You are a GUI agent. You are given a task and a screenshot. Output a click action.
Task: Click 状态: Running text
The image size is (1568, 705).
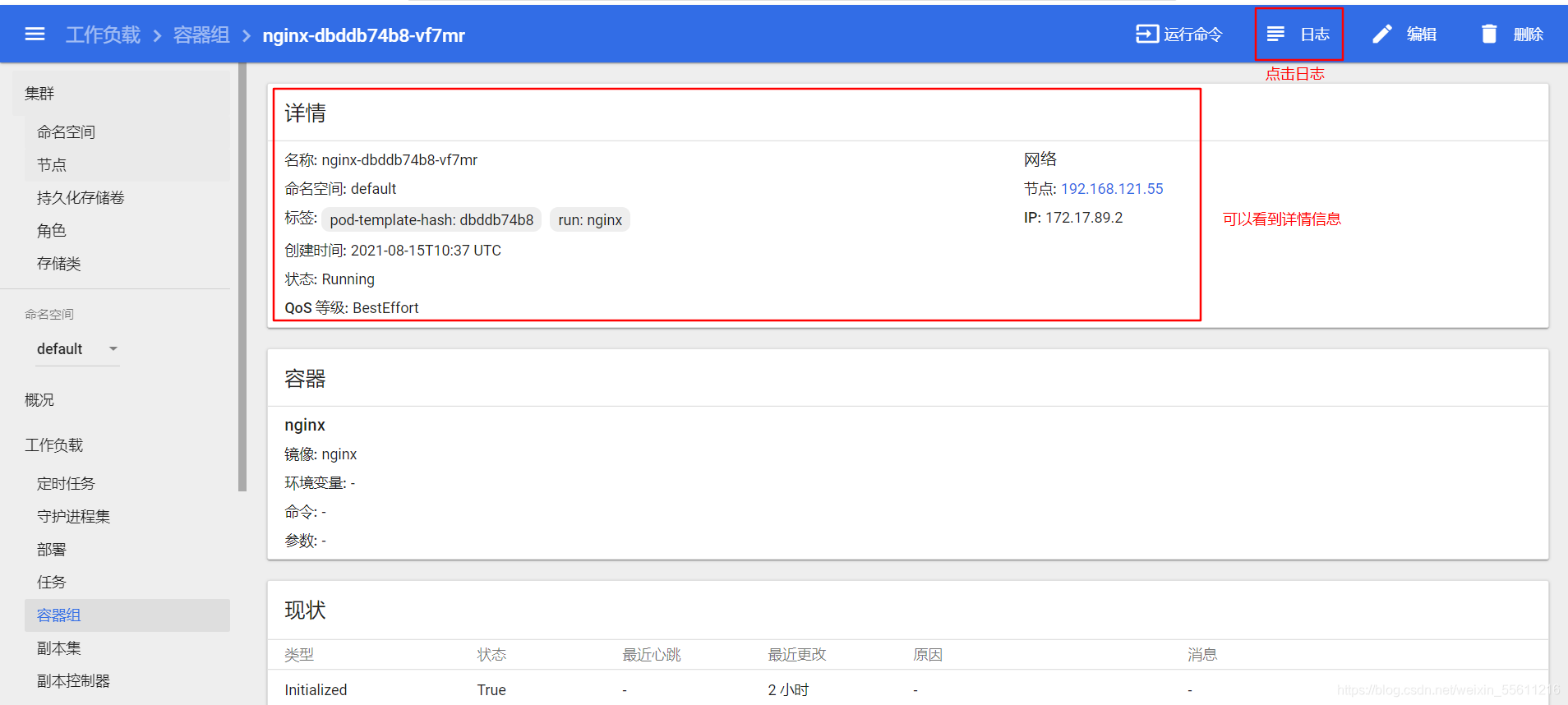330,279
